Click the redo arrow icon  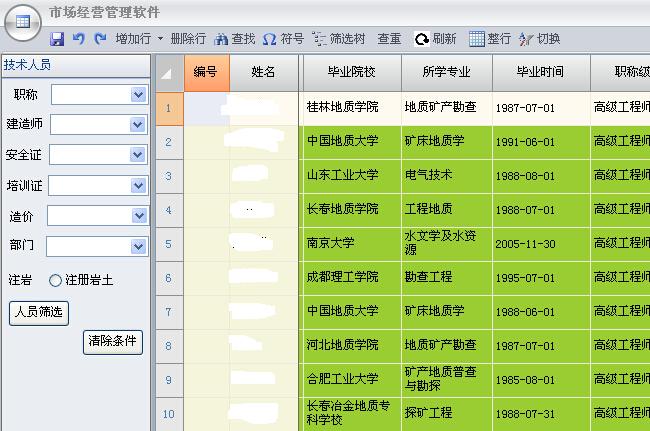[x=100, y=39]
